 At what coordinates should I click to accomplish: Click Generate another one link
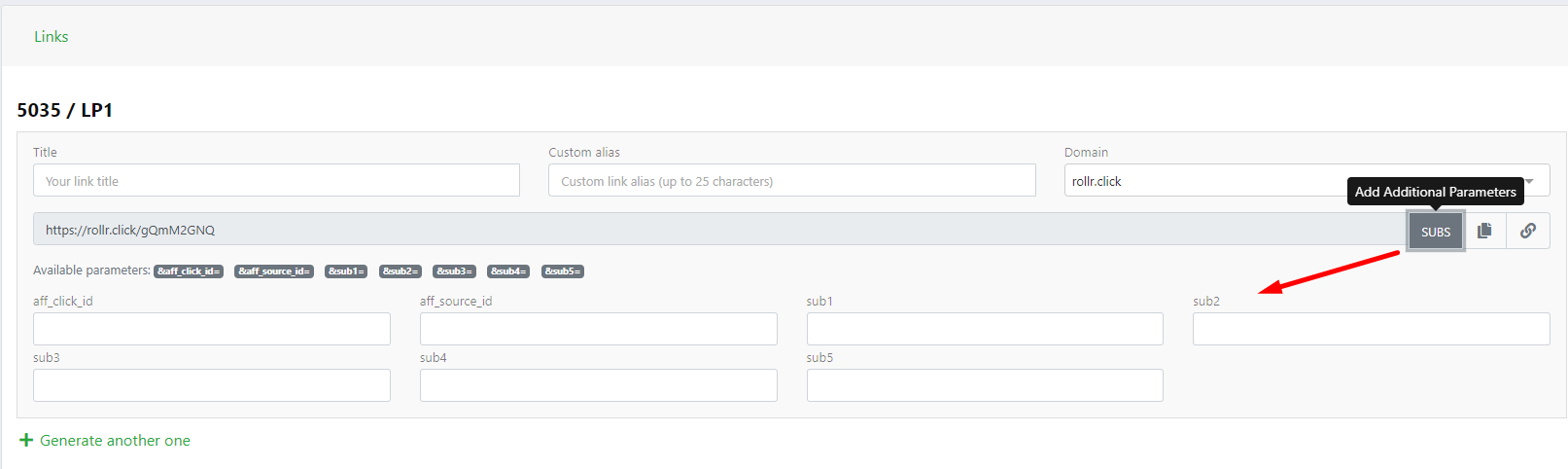(115, 441)
